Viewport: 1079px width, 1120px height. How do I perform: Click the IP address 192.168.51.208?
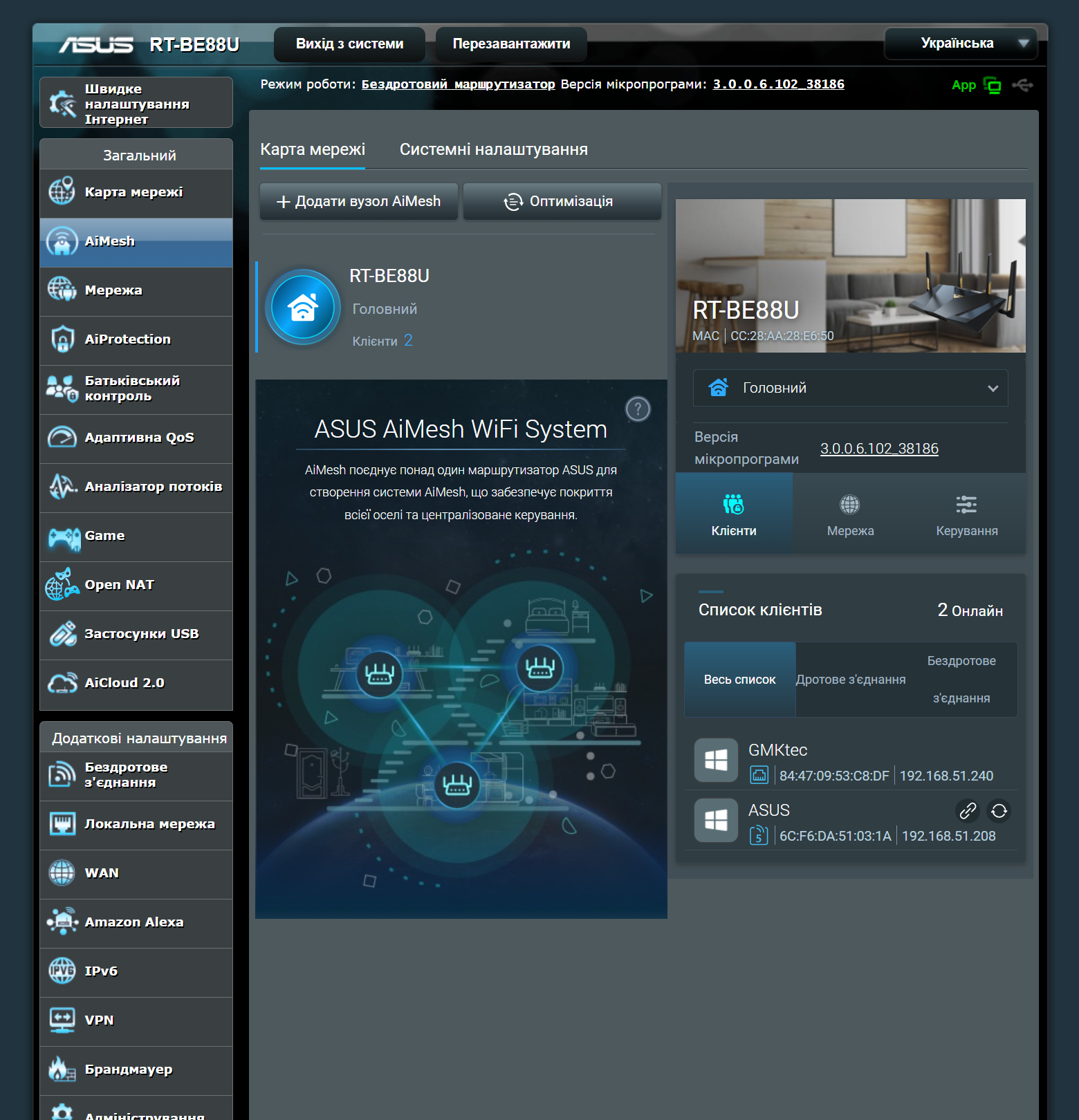point(949,837)
